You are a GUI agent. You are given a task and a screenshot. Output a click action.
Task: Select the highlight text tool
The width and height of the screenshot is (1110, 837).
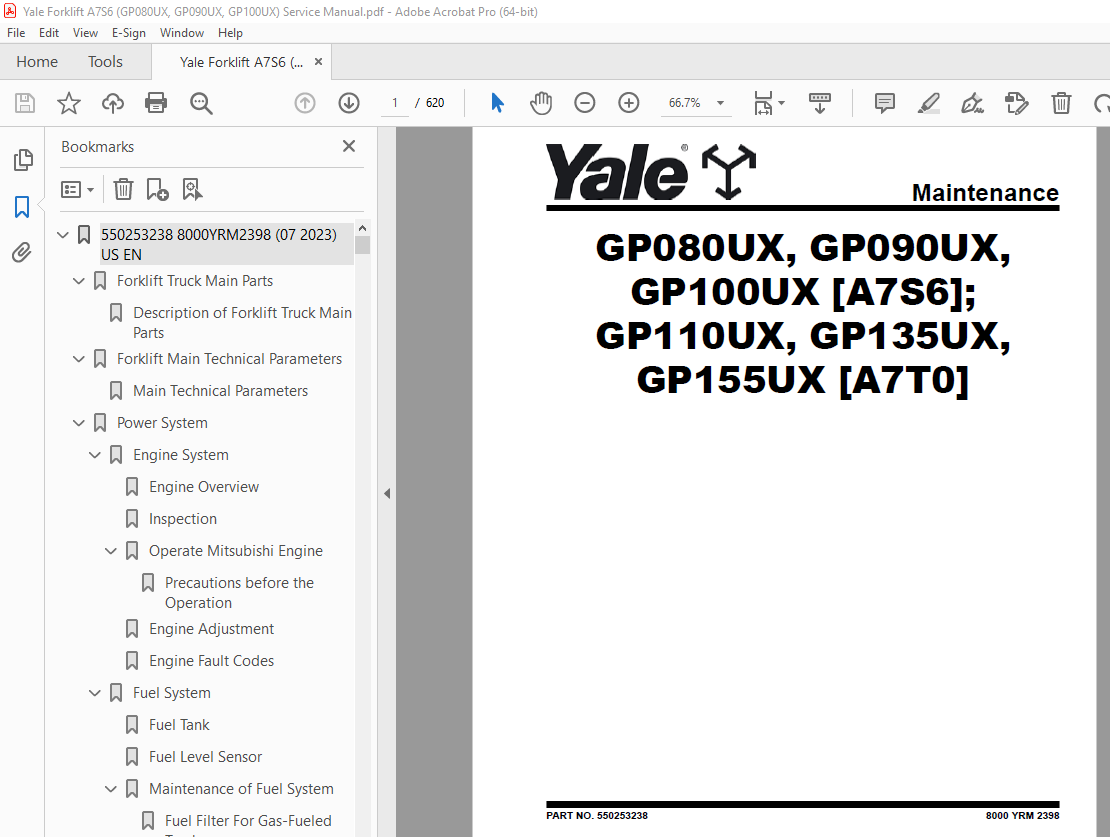[928, 103]
